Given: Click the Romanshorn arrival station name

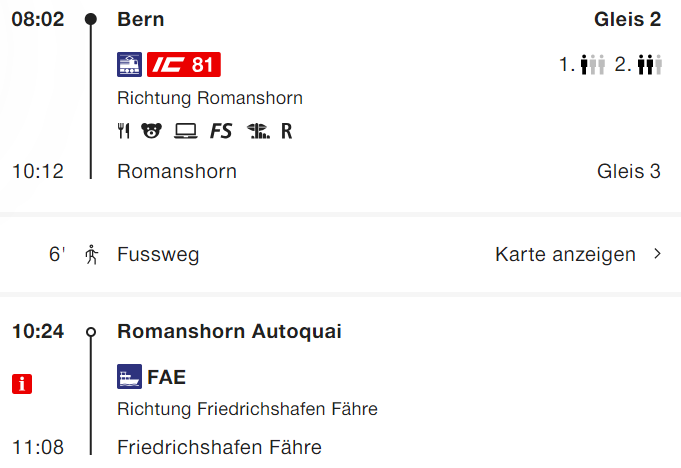Looking at the screenshot, I should pos(177,171).
